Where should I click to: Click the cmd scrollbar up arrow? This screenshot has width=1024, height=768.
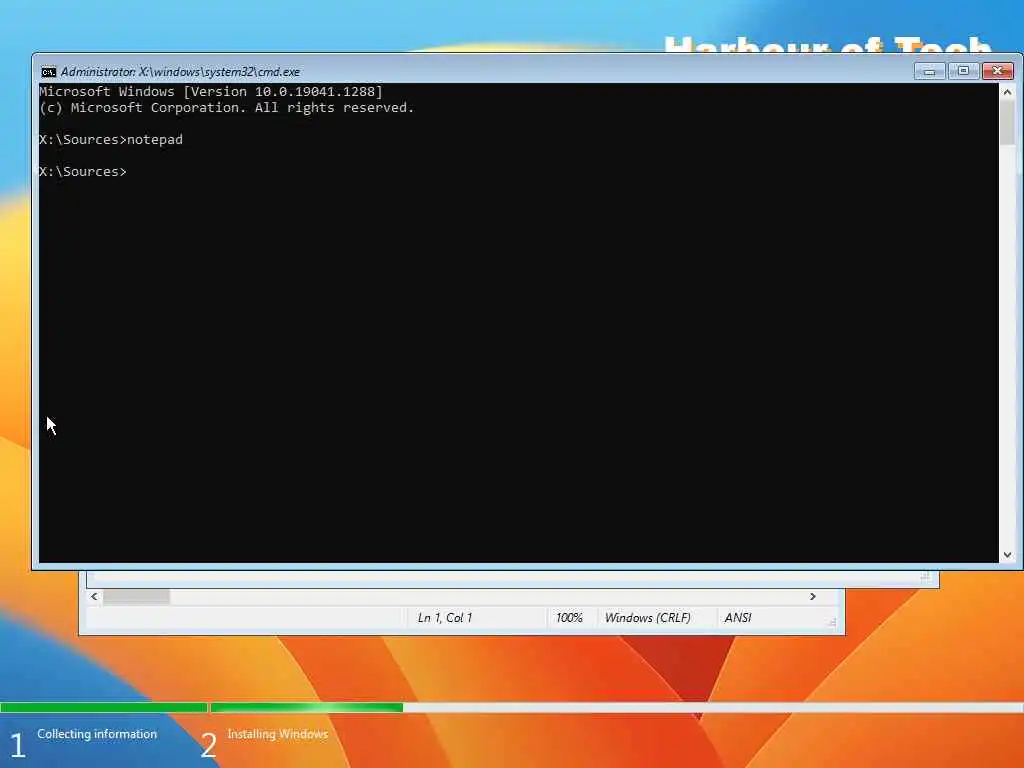pyautogui.click(x=1007, y=92)
